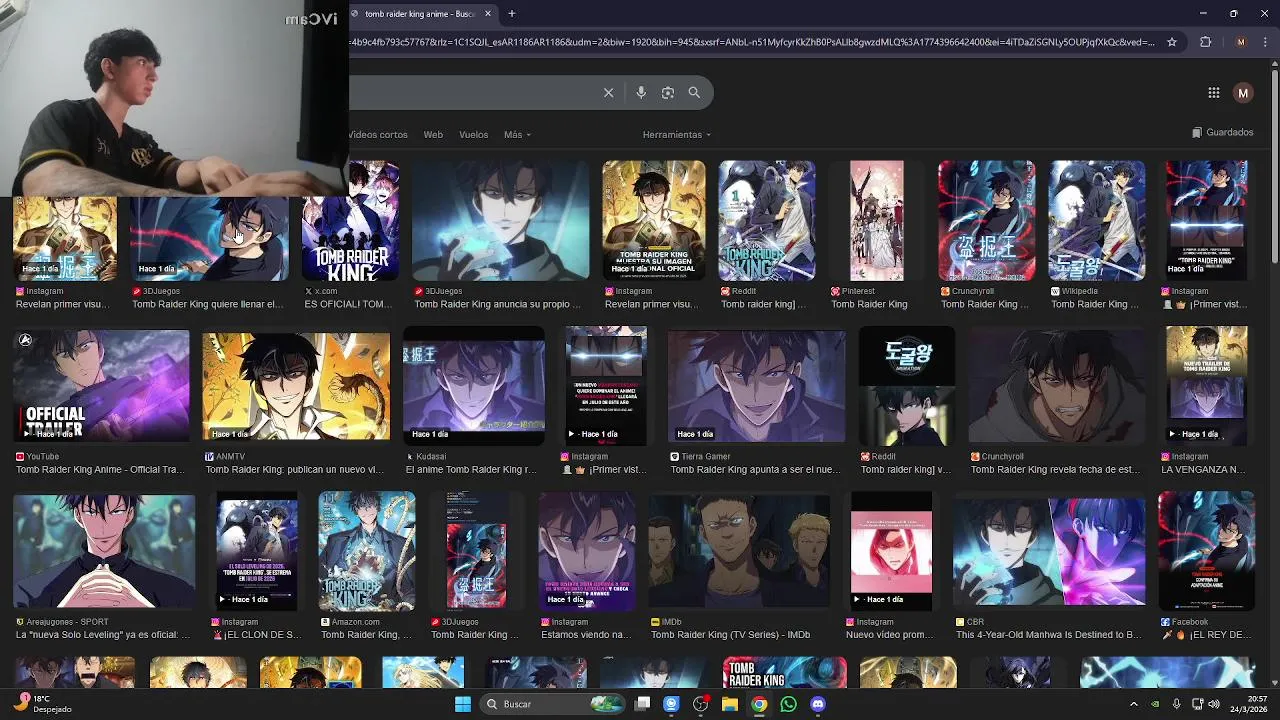Open the x.com Tomb Raider King poster
The width and height of the screenshot is (1280, 720).
tap(350, 221)
